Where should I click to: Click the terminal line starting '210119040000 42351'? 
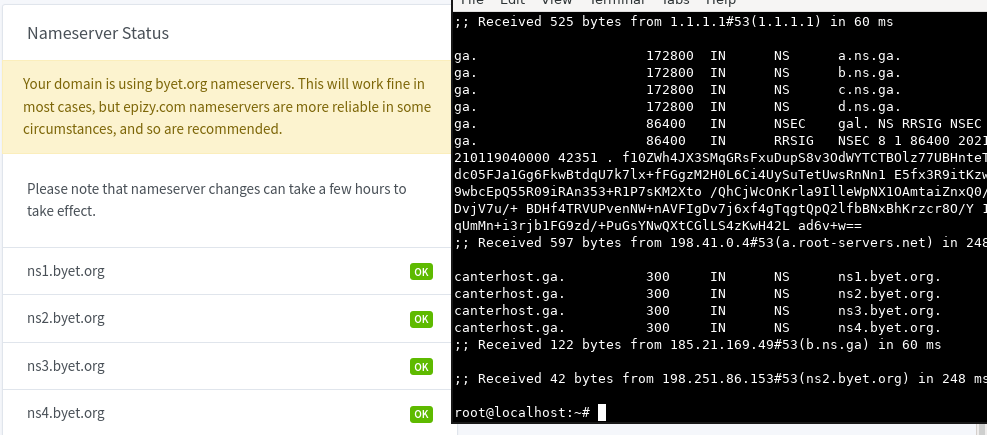(720, 157)
